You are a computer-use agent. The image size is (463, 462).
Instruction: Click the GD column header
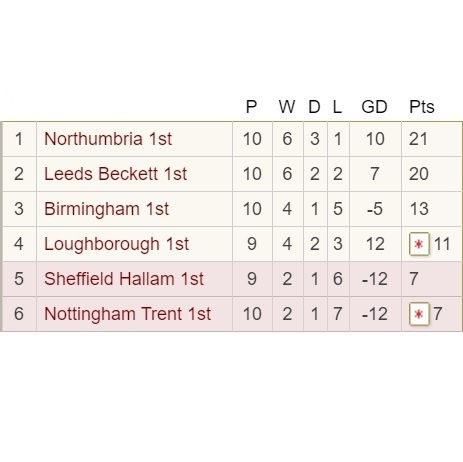[374, 107]
